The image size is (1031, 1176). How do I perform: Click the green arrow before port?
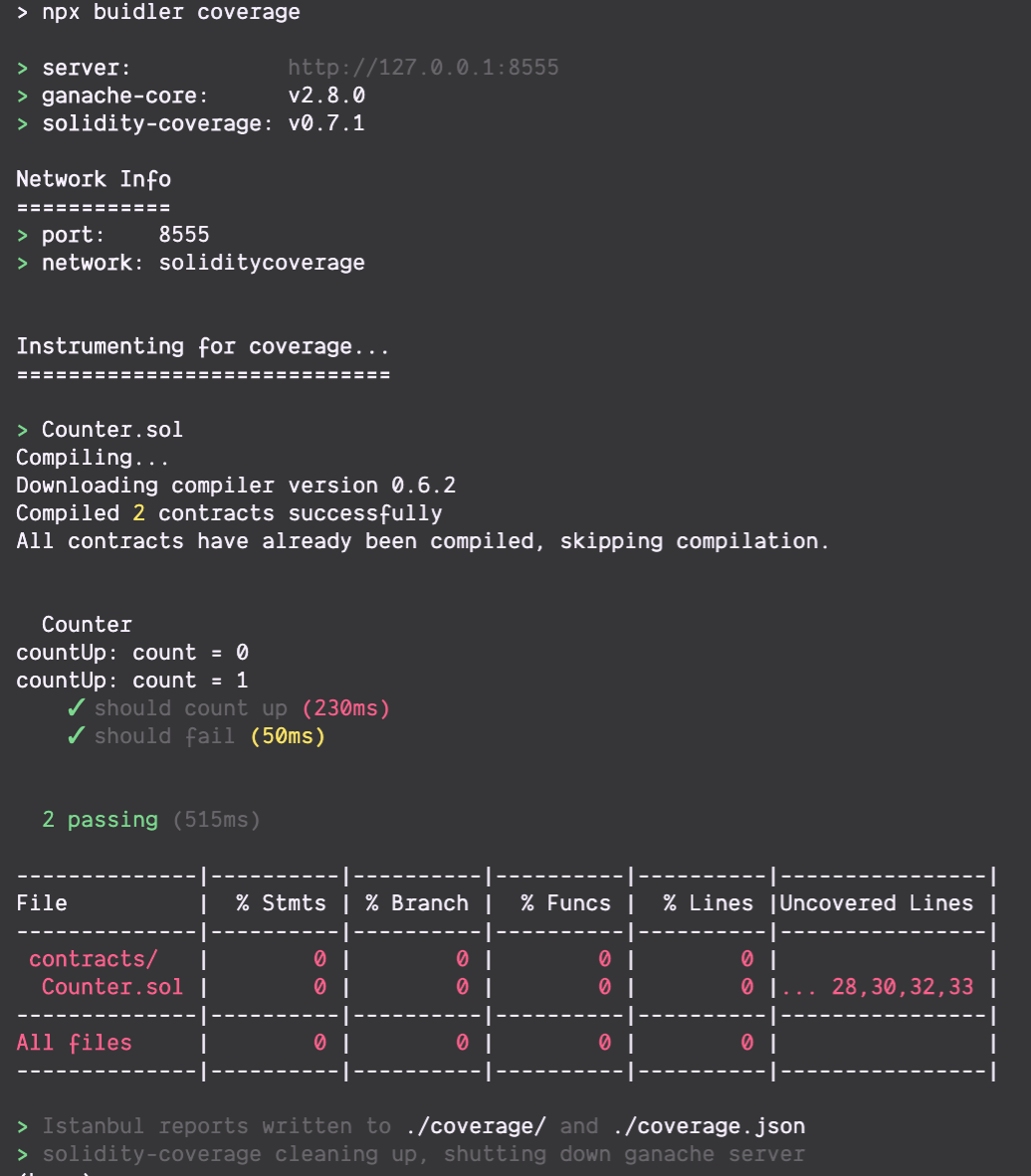tap(23, 236)
